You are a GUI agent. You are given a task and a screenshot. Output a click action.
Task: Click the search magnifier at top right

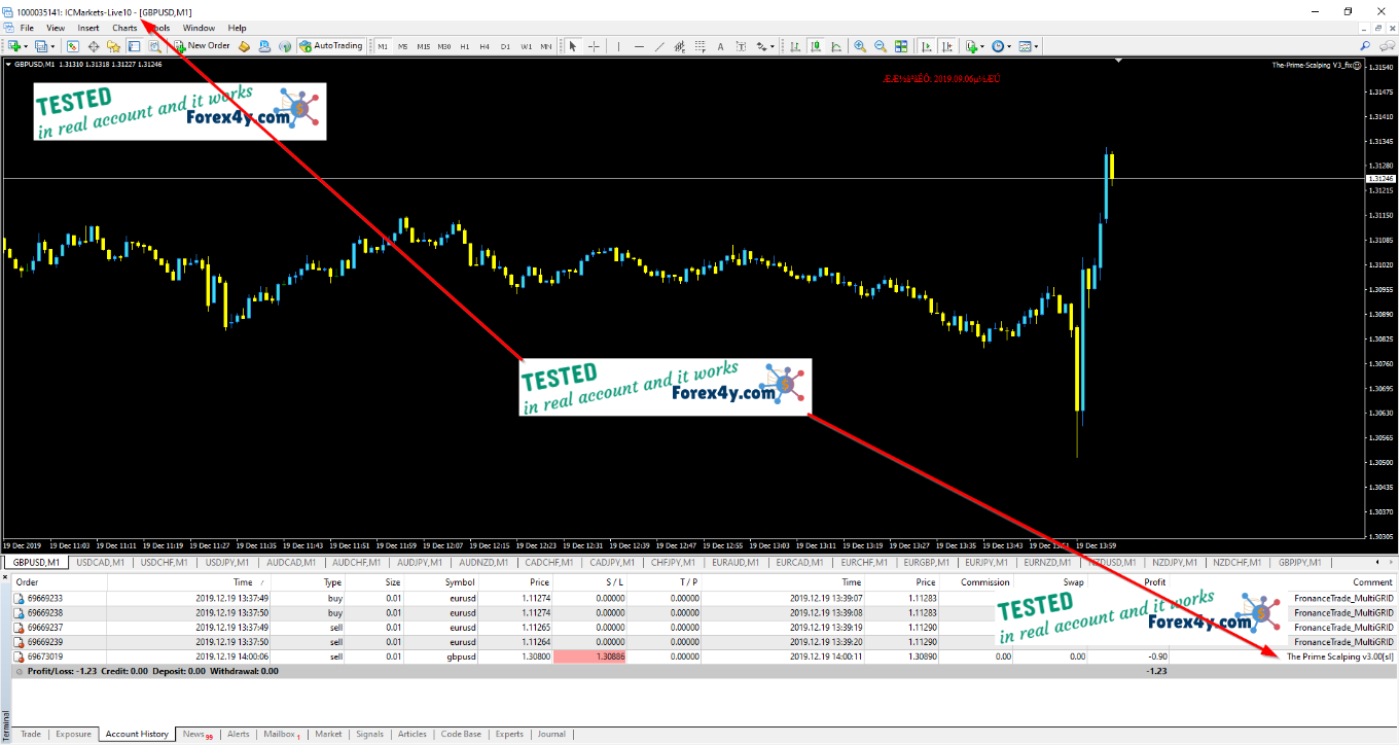[1365, 46]
